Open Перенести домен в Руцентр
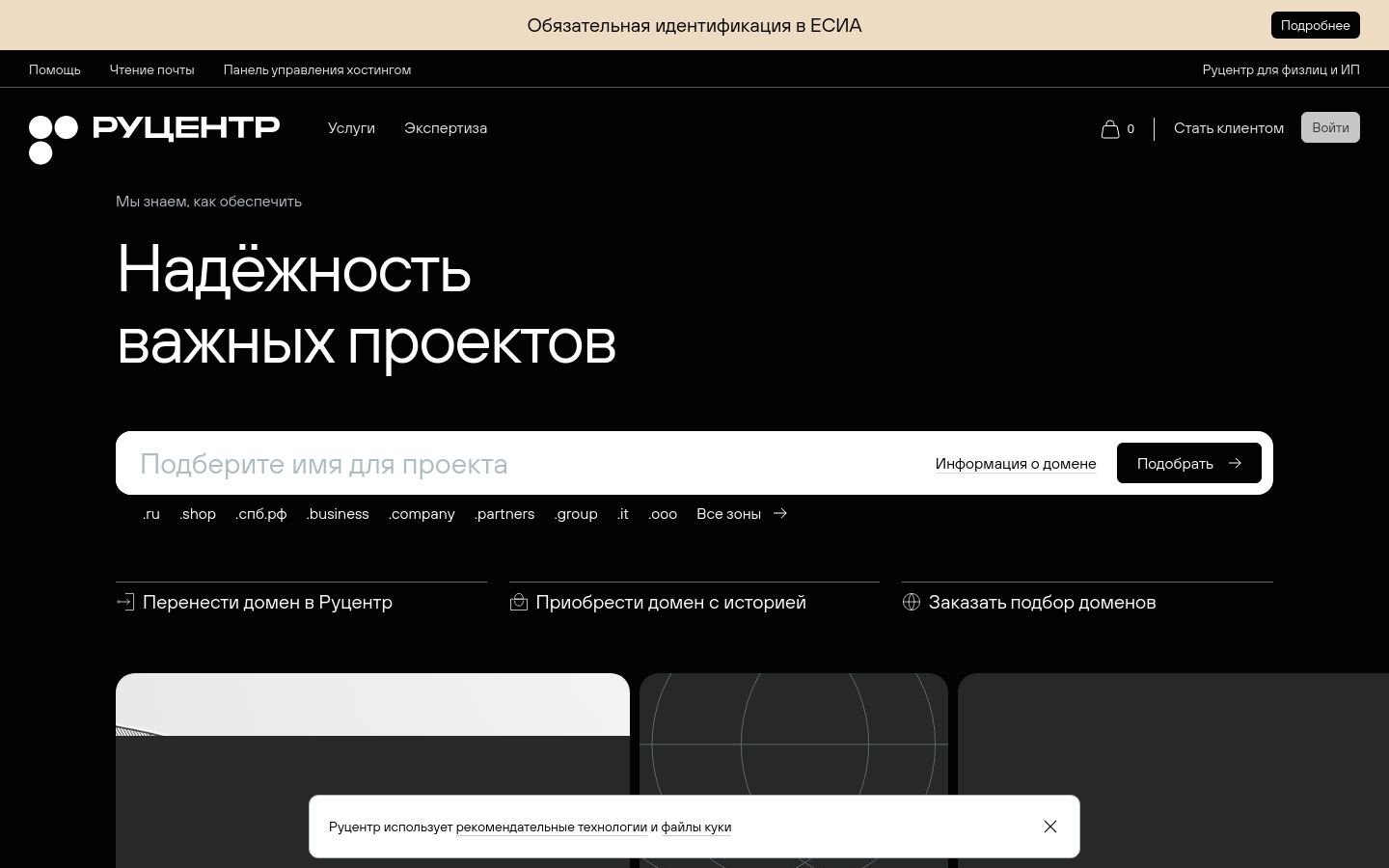Screen dimensions: 1389x868 [267, 602]
